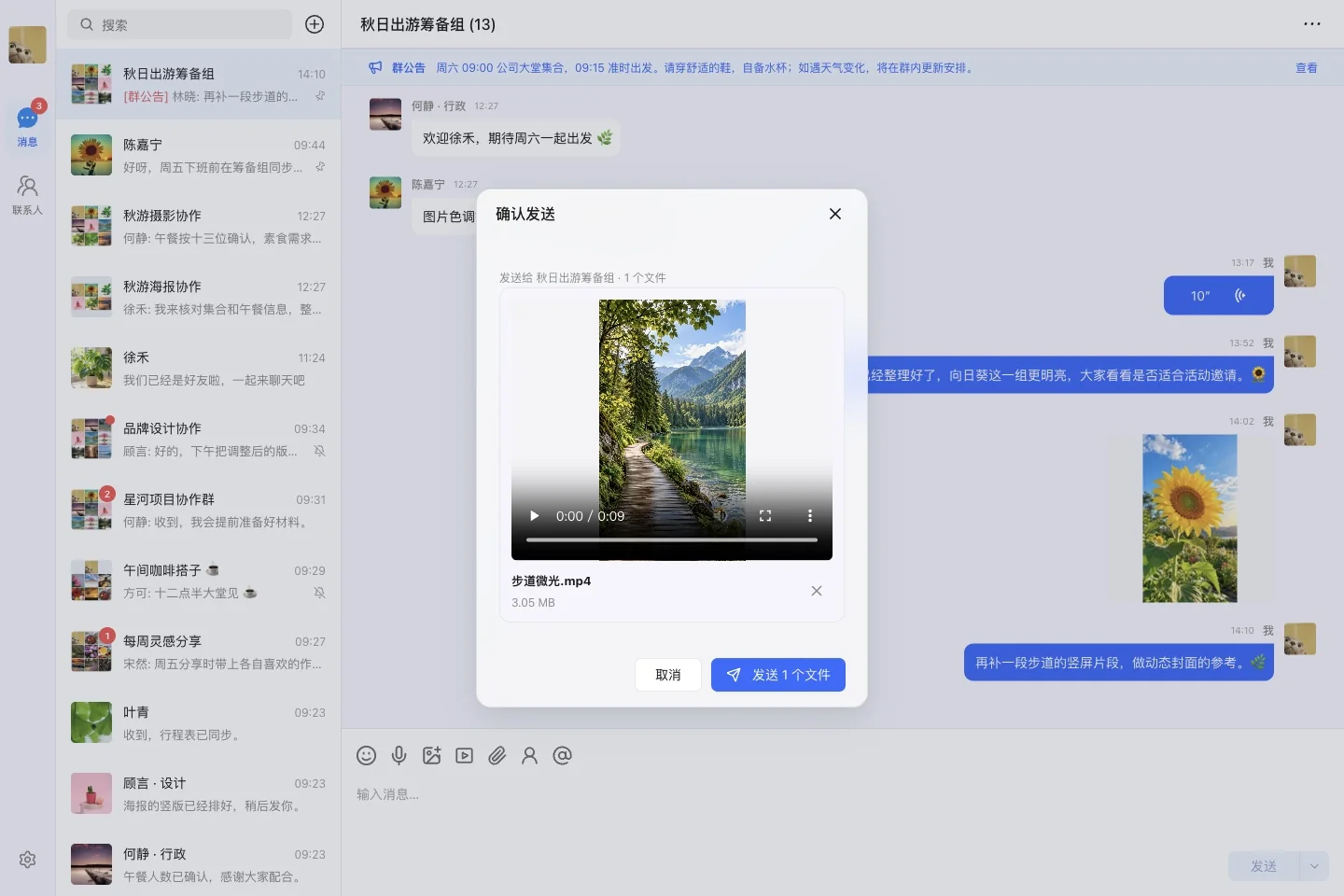The width and height of the screenshot is (1344, 896).
Task: Click 发送 1 个文件 button
Action: [778, 675]
